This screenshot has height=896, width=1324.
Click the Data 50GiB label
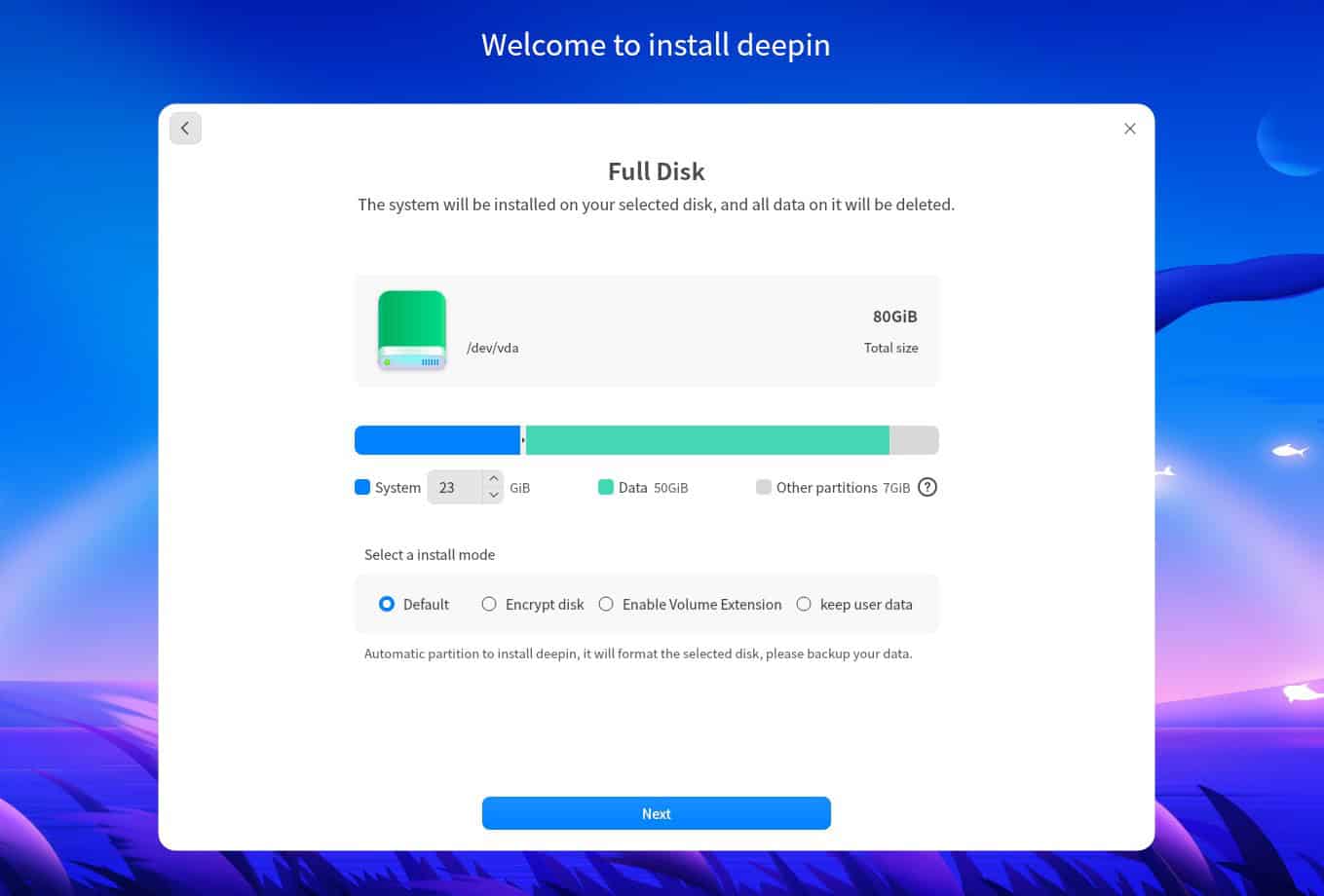(x=653, y=487)
